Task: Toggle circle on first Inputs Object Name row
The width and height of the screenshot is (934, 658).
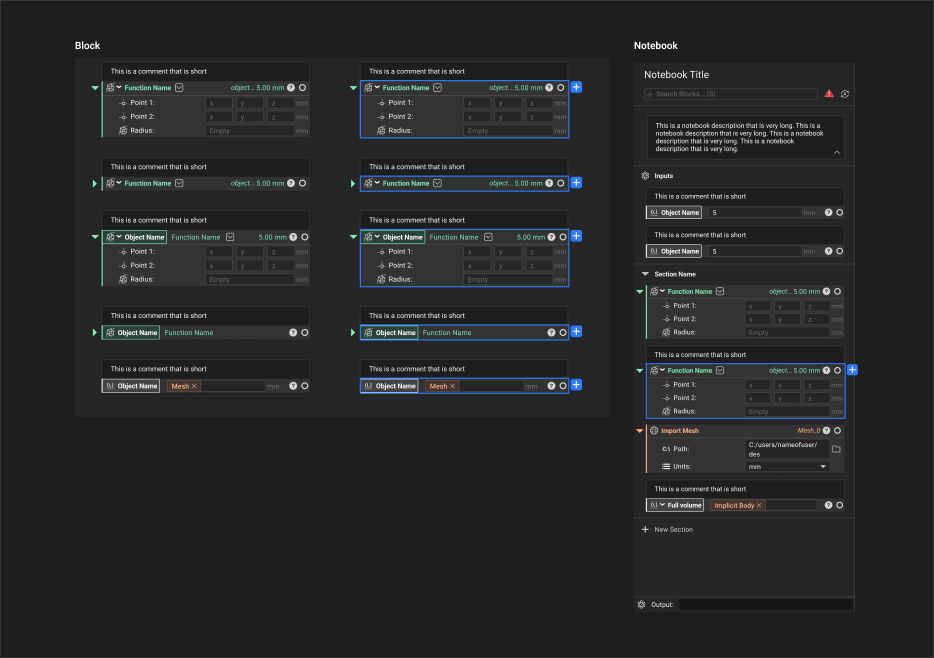Action: click(840, 213)
